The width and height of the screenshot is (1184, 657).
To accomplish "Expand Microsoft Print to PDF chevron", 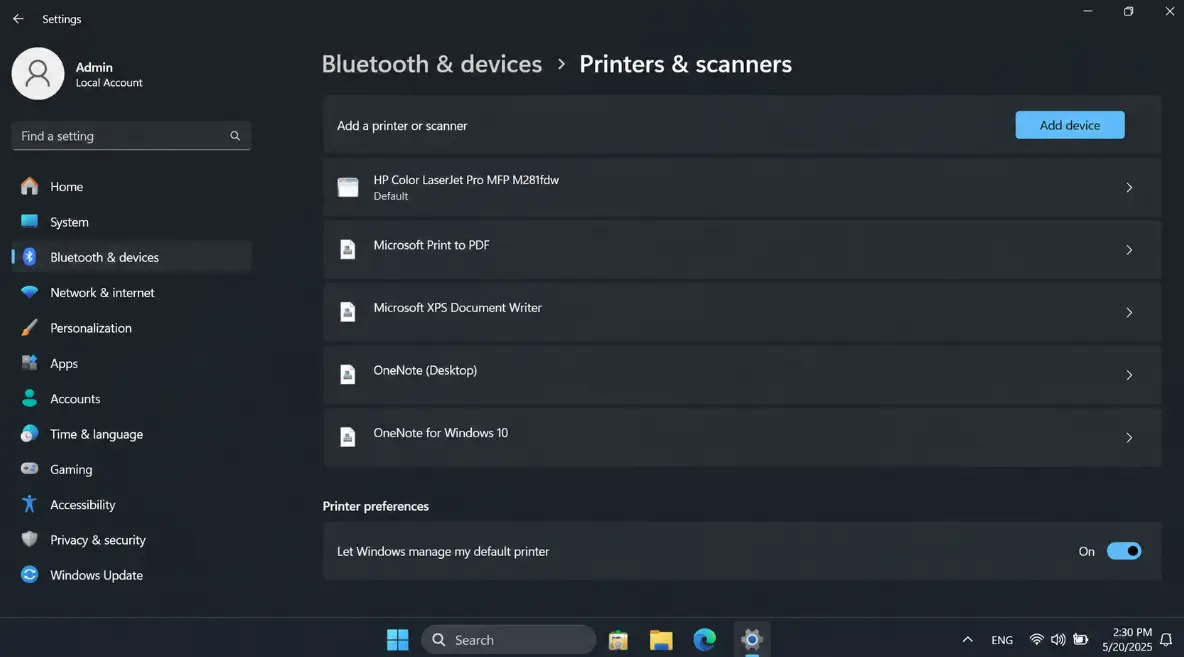I will click(1129, 250).
